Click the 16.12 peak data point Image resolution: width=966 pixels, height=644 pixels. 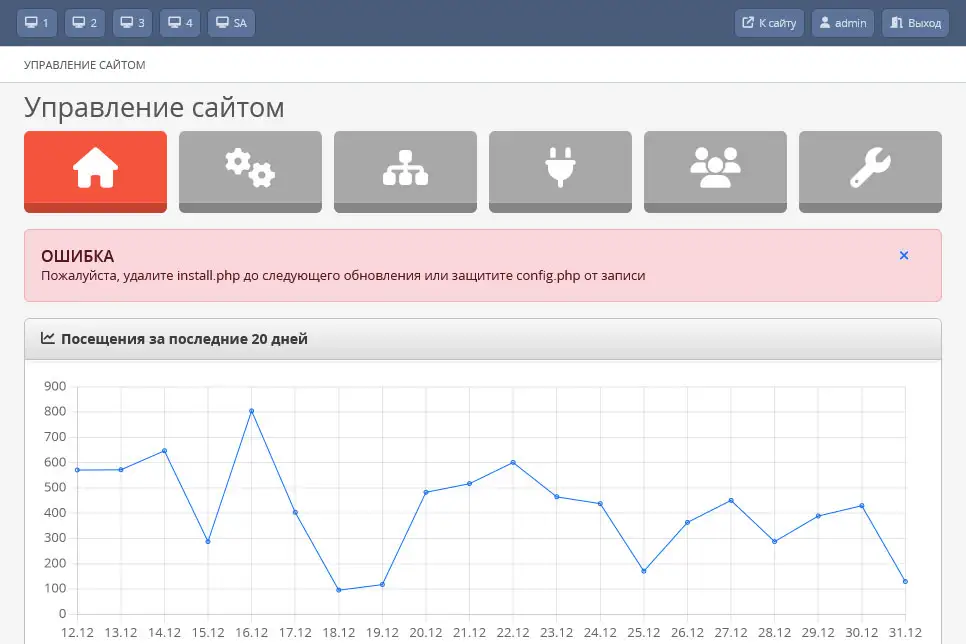[x=251, y=411]
